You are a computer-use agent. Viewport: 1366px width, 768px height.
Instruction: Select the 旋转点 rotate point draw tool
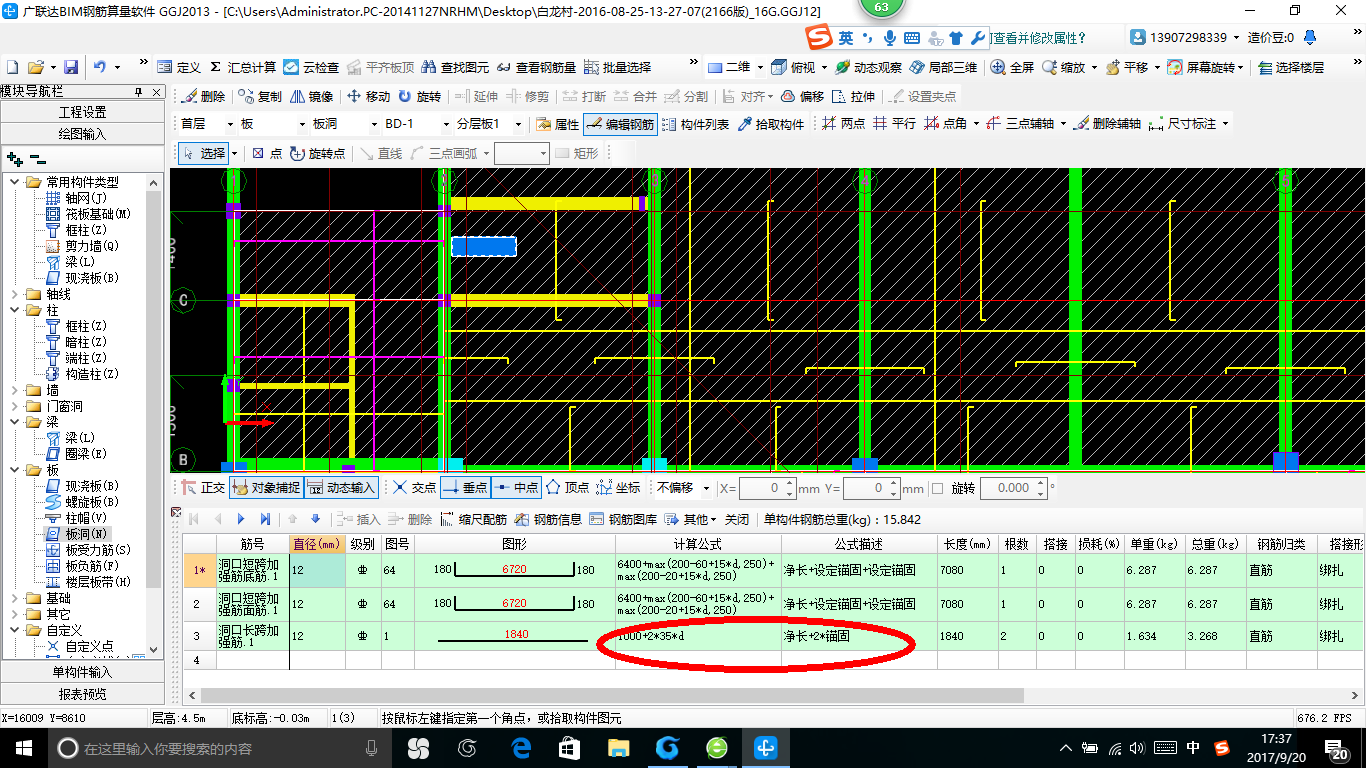click(318, 153)
